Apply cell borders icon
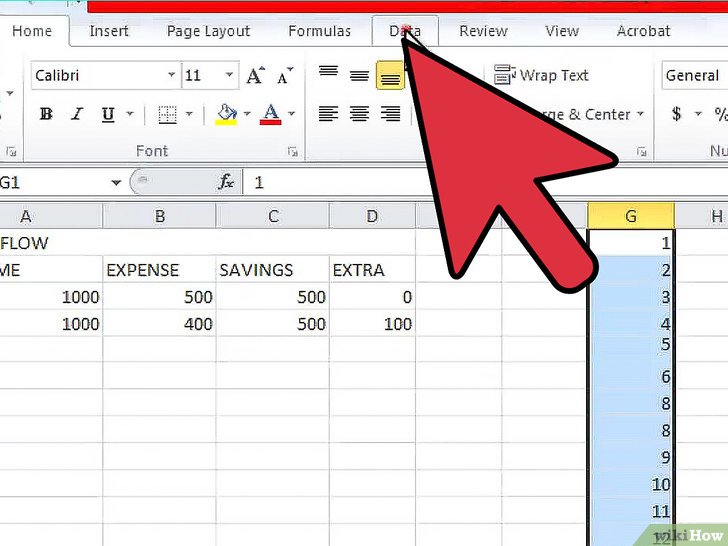The height and width of the screenshot is (546, 728). pyautogui.click(x=167, y=114)
